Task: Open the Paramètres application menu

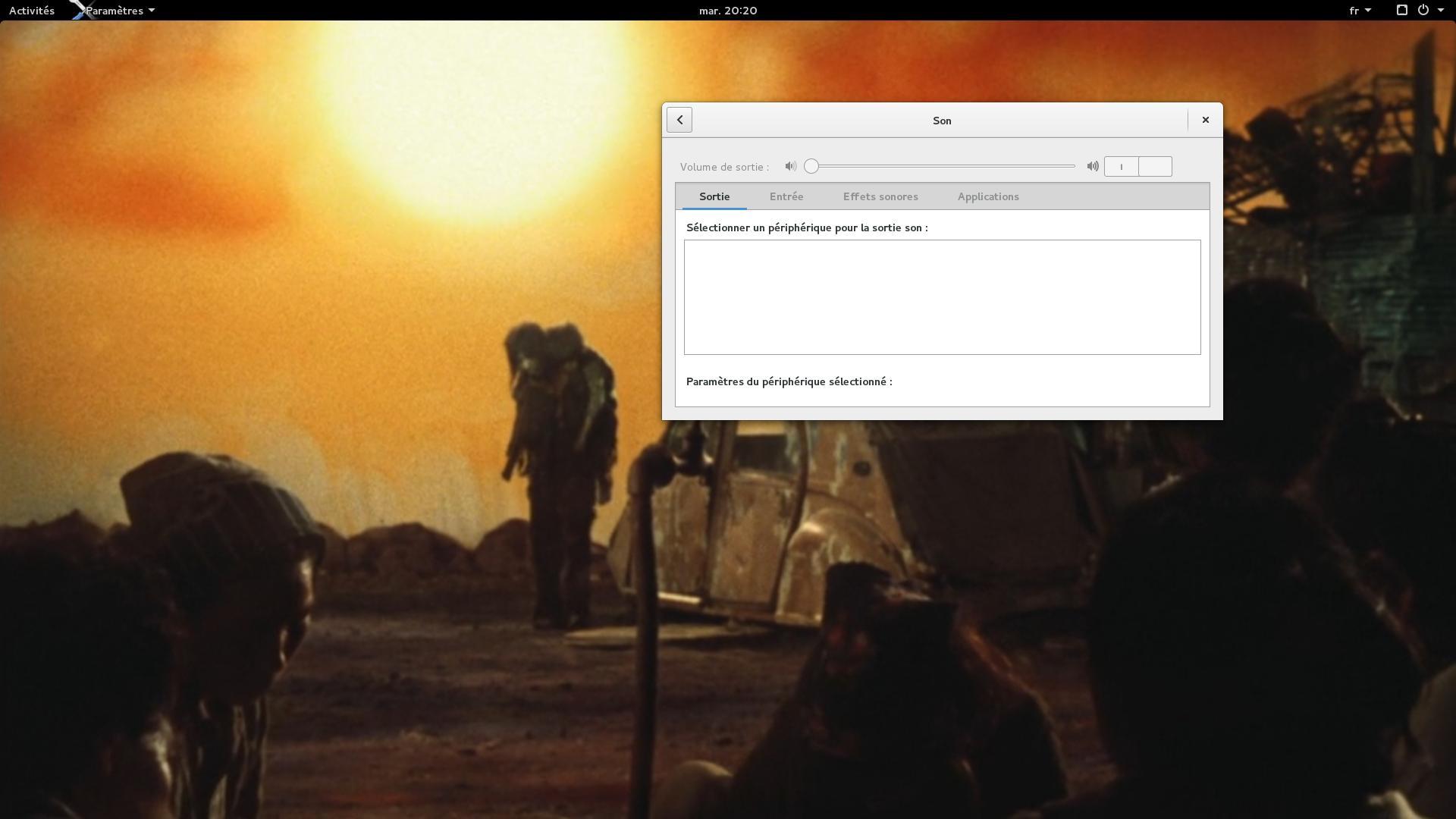Action: pos(119,11)
